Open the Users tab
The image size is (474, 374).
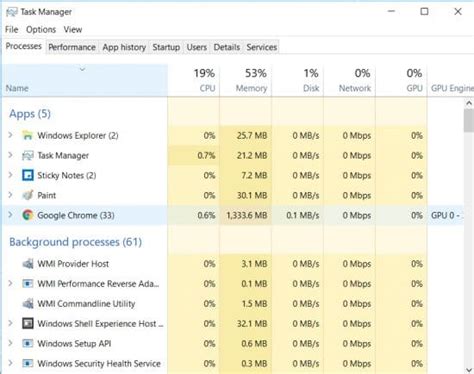(197, 47)
